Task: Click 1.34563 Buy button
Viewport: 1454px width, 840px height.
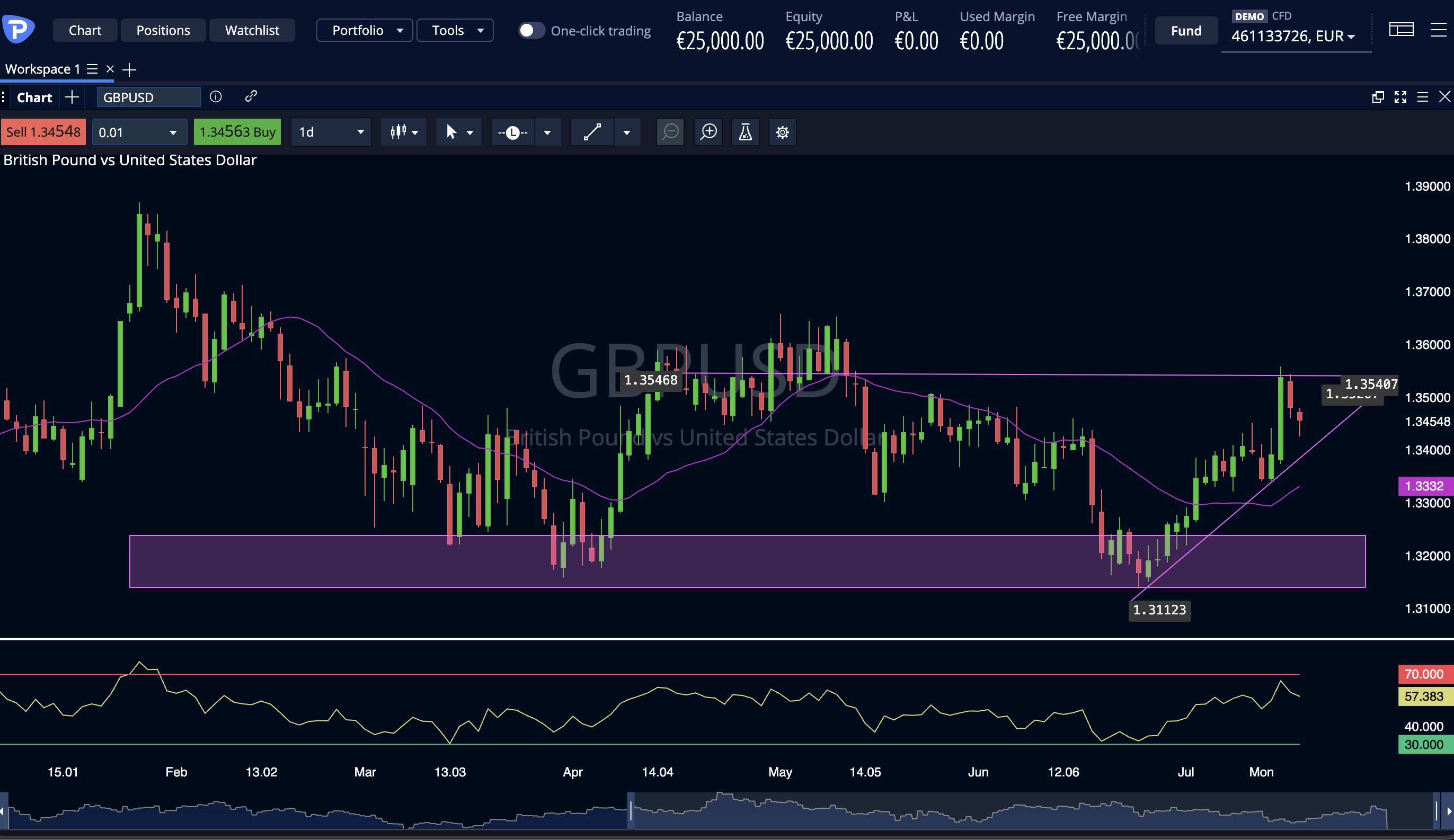Action: click(237, 132)
